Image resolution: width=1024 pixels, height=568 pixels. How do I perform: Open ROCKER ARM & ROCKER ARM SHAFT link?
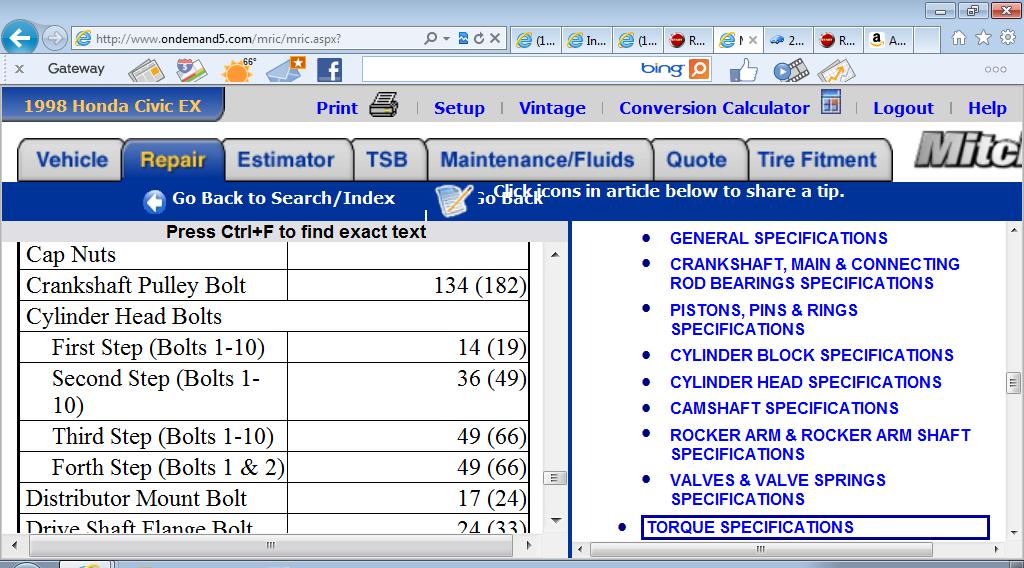(820, 444)
